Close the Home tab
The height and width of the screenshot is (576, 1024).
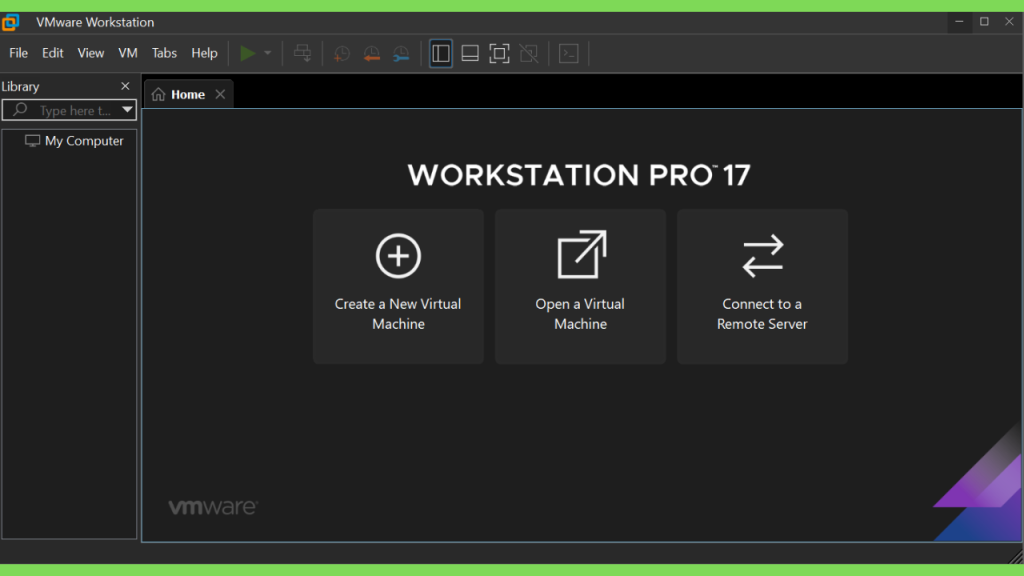tap(221, 95)
